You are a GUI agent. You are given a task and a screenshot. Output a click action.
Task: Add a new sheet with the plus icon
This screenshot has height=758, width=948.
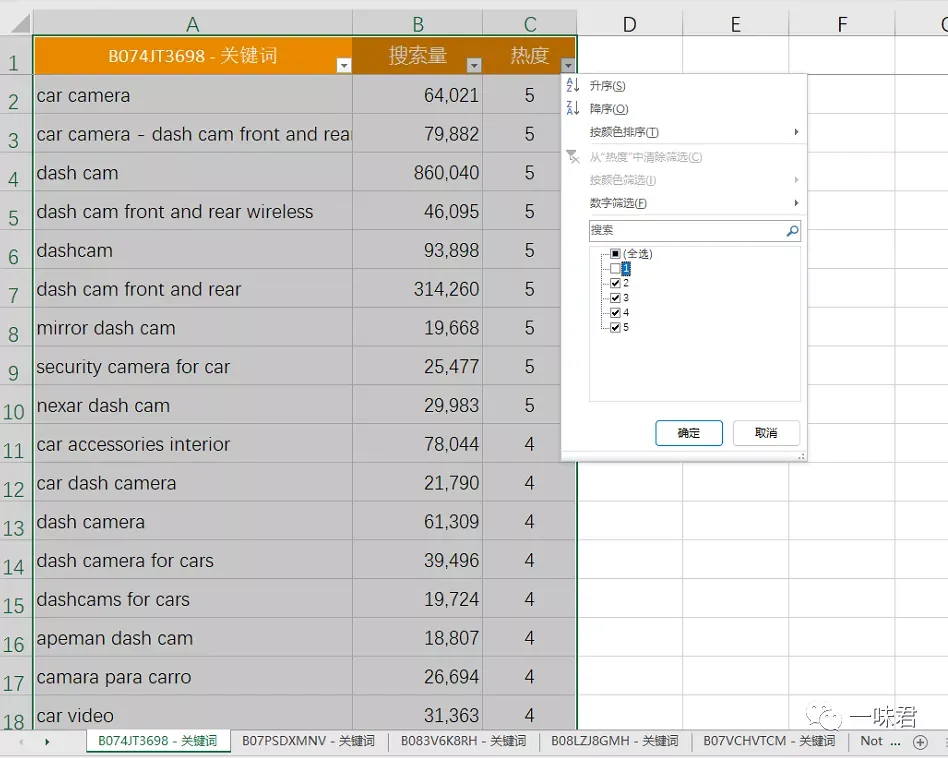pos(920,742)
